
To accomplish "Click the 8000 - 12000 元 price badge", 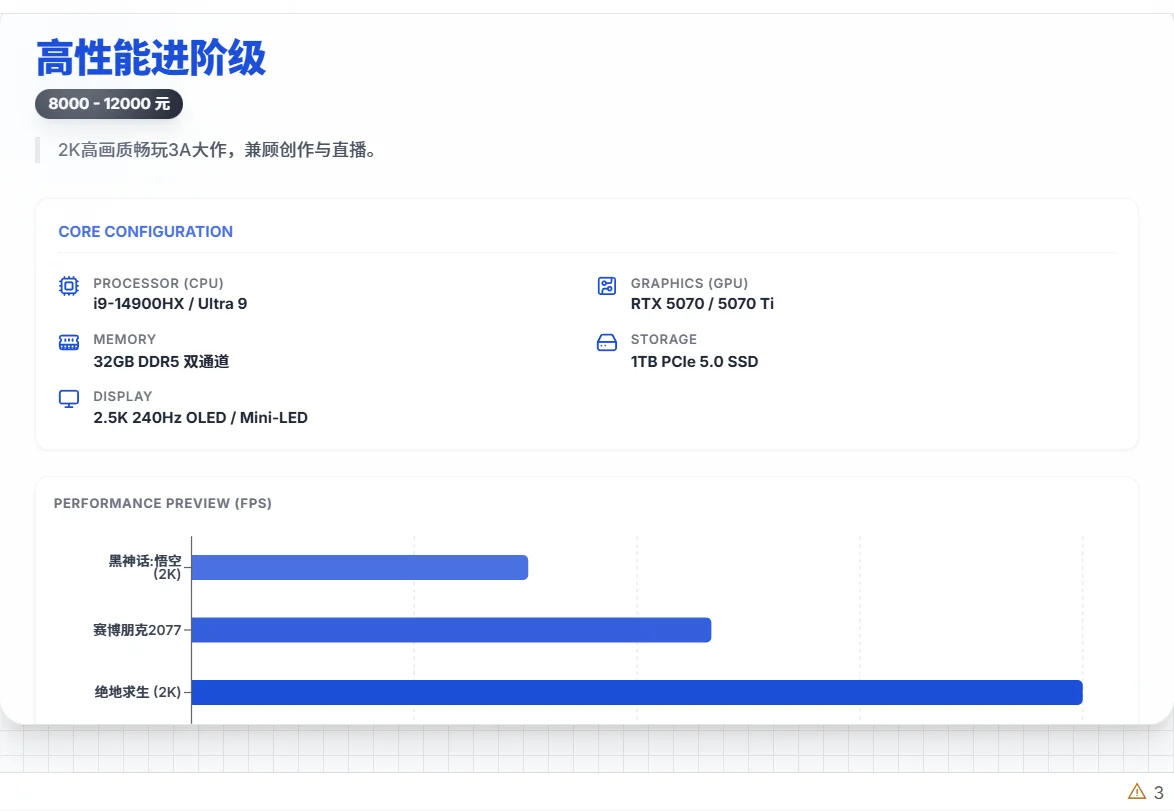I will click(108, 103).
